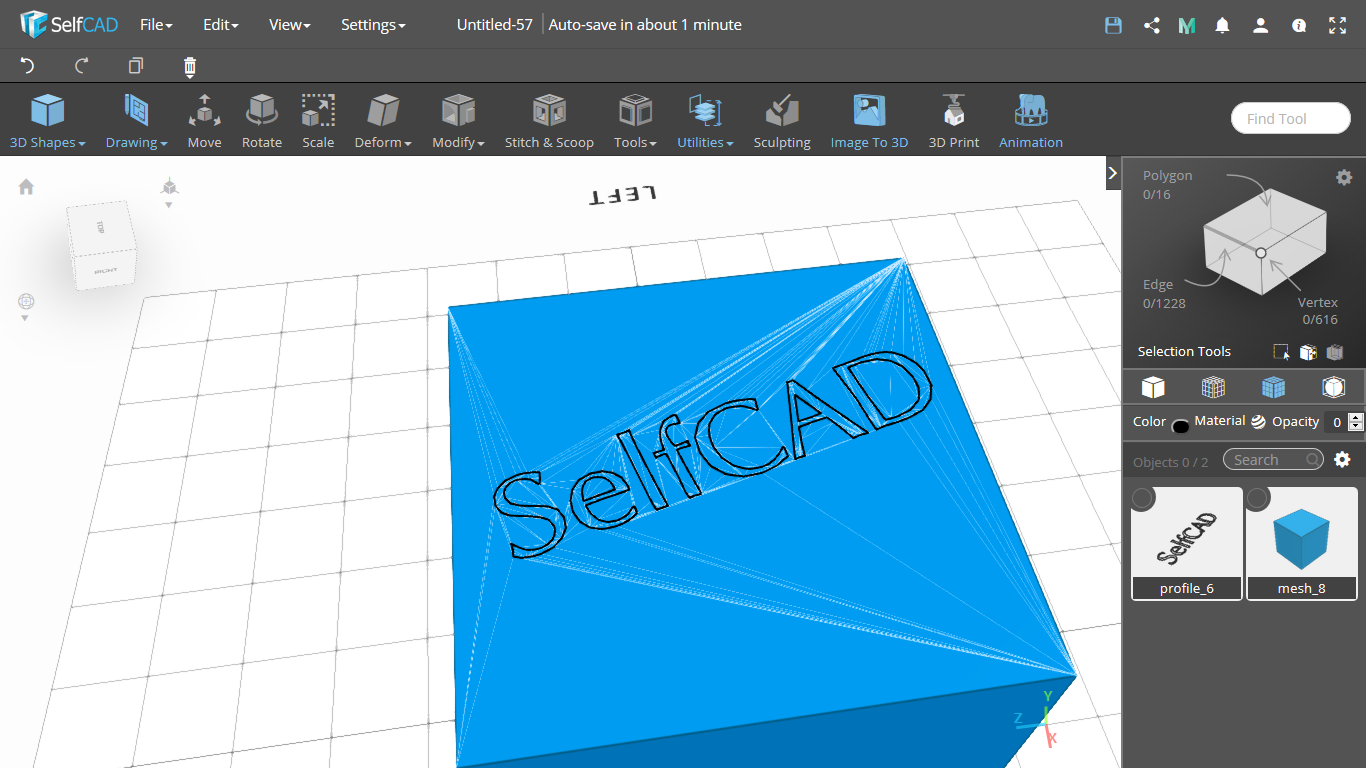Click the Redo arrow icon

pyautogui.click(x=82, y=66)
